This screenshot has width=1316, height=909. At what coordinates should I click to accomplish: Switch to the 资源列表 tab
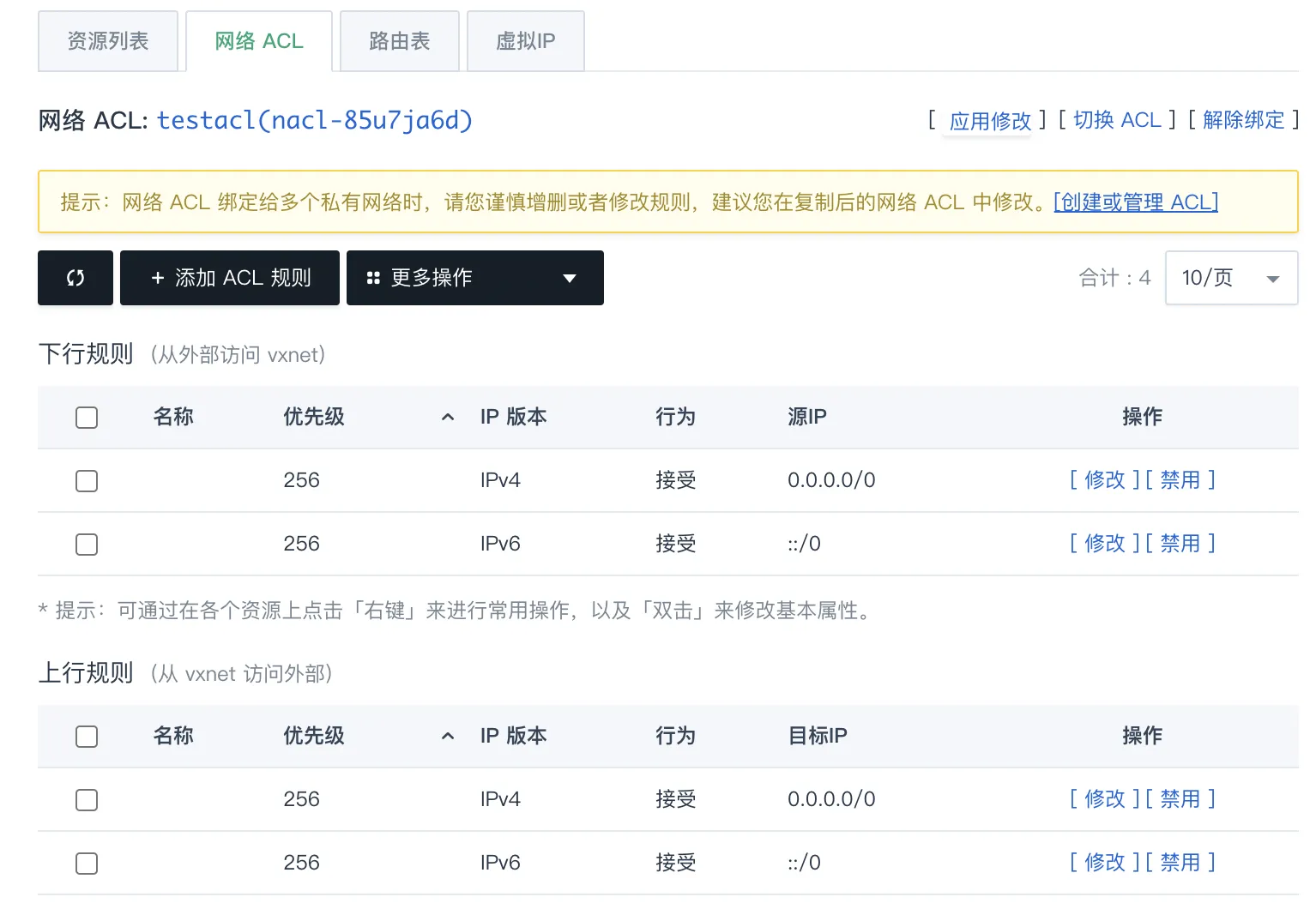point(108,41)
